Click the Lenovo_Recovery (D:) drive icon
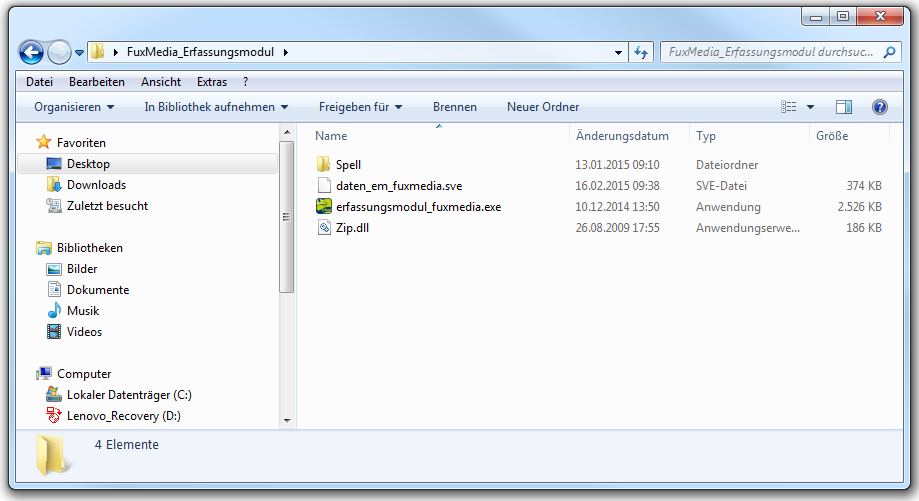Image resolution: width=919 pixels, height=501 pixels. click(53, 415)
